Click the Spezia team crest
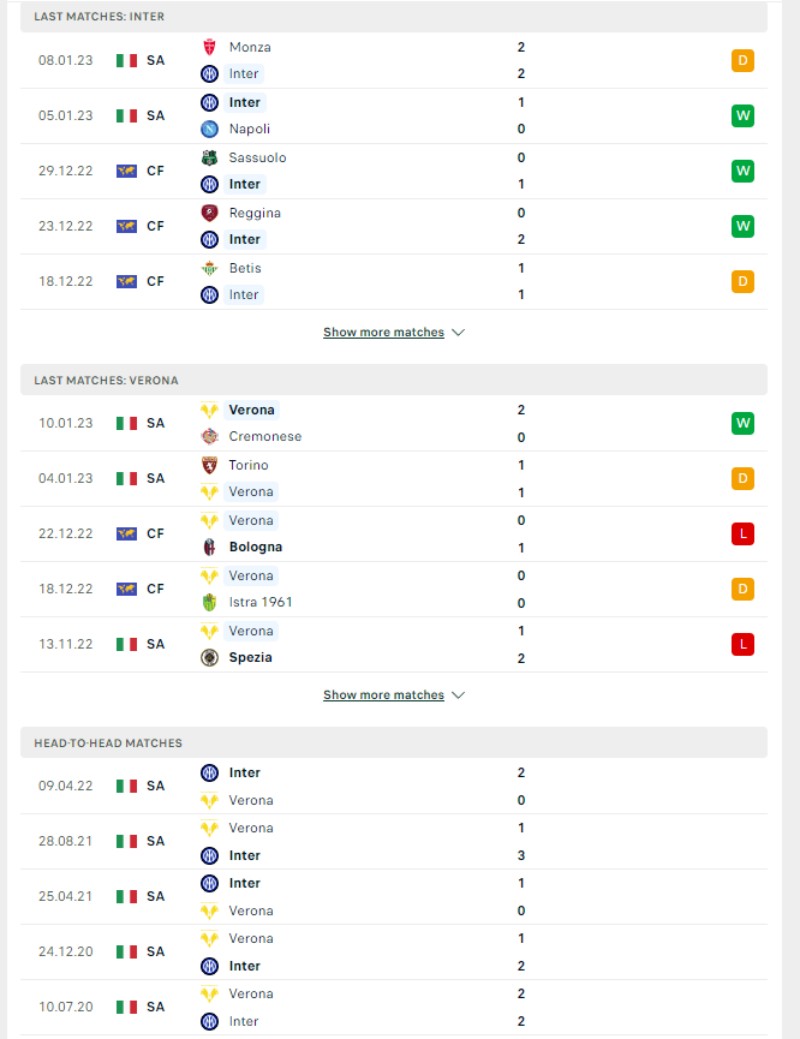Image resolution: width=800 pixels, height=1039 pixels. pos(209,657)
